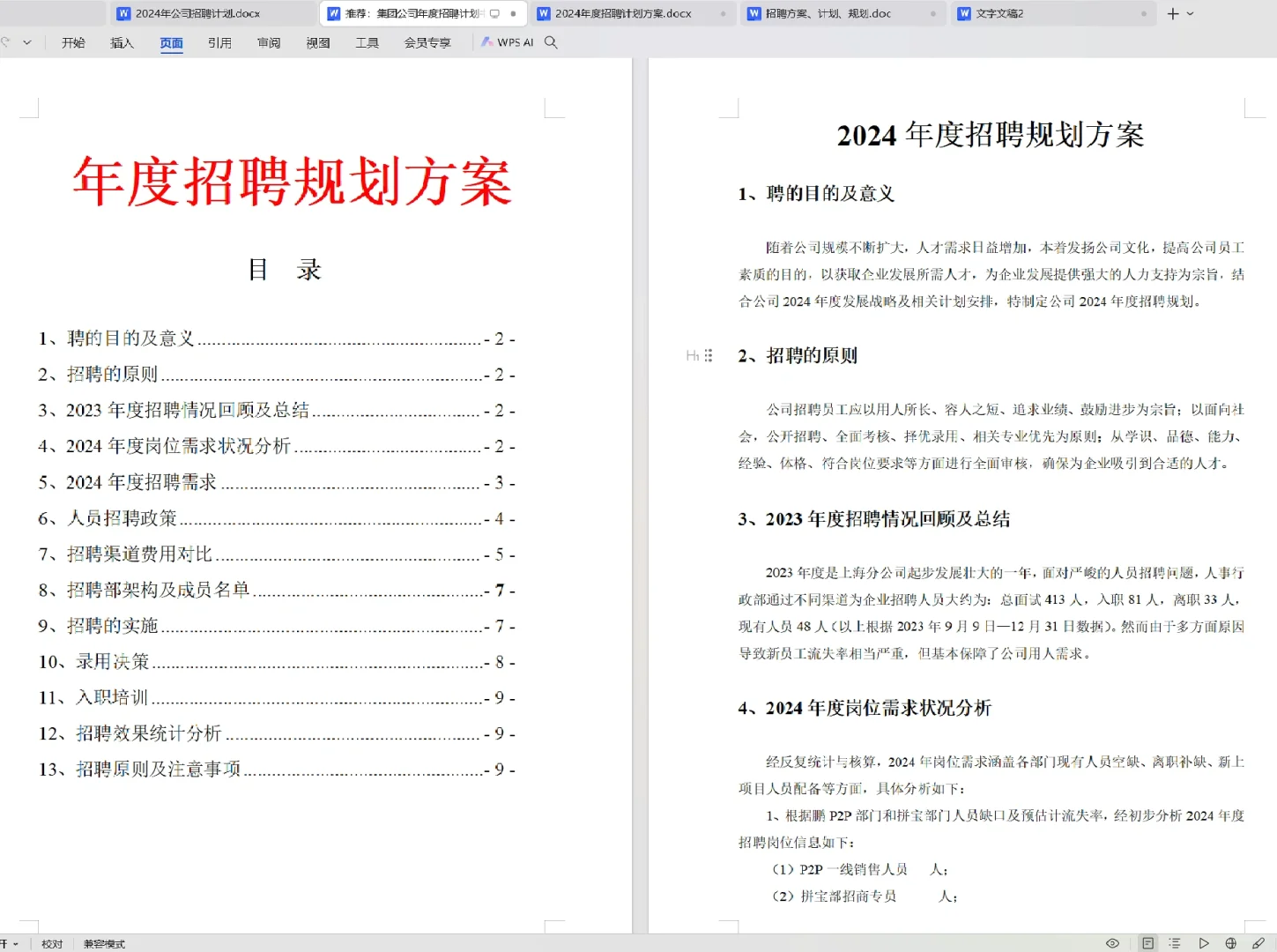Click the page title 2024年度招聘规划方案
This screenshot has height=952, width=1277.
click(991, 135)
